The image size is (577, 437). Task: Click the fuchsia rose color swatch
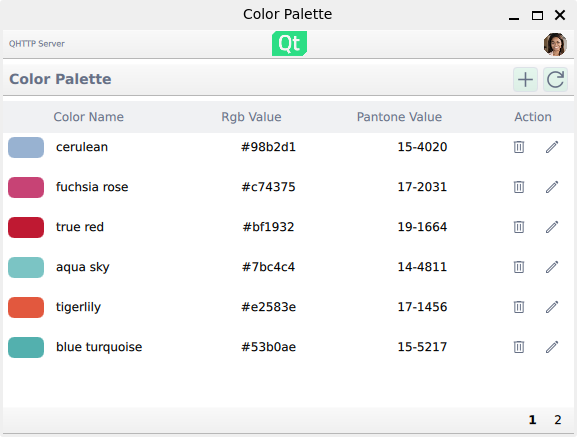click(x=26, y=187)
